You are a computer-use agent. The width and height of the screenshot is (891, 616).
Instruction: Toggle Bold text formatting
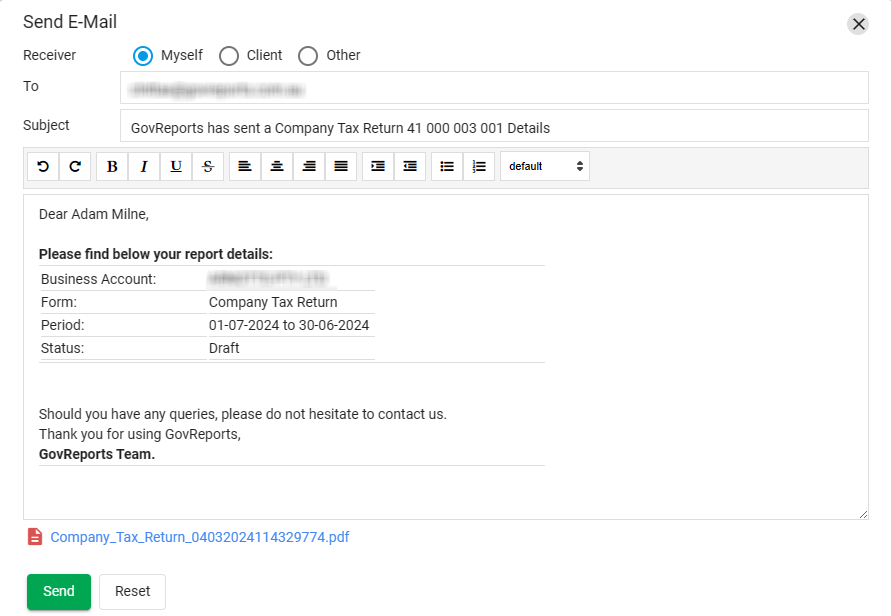112,167
